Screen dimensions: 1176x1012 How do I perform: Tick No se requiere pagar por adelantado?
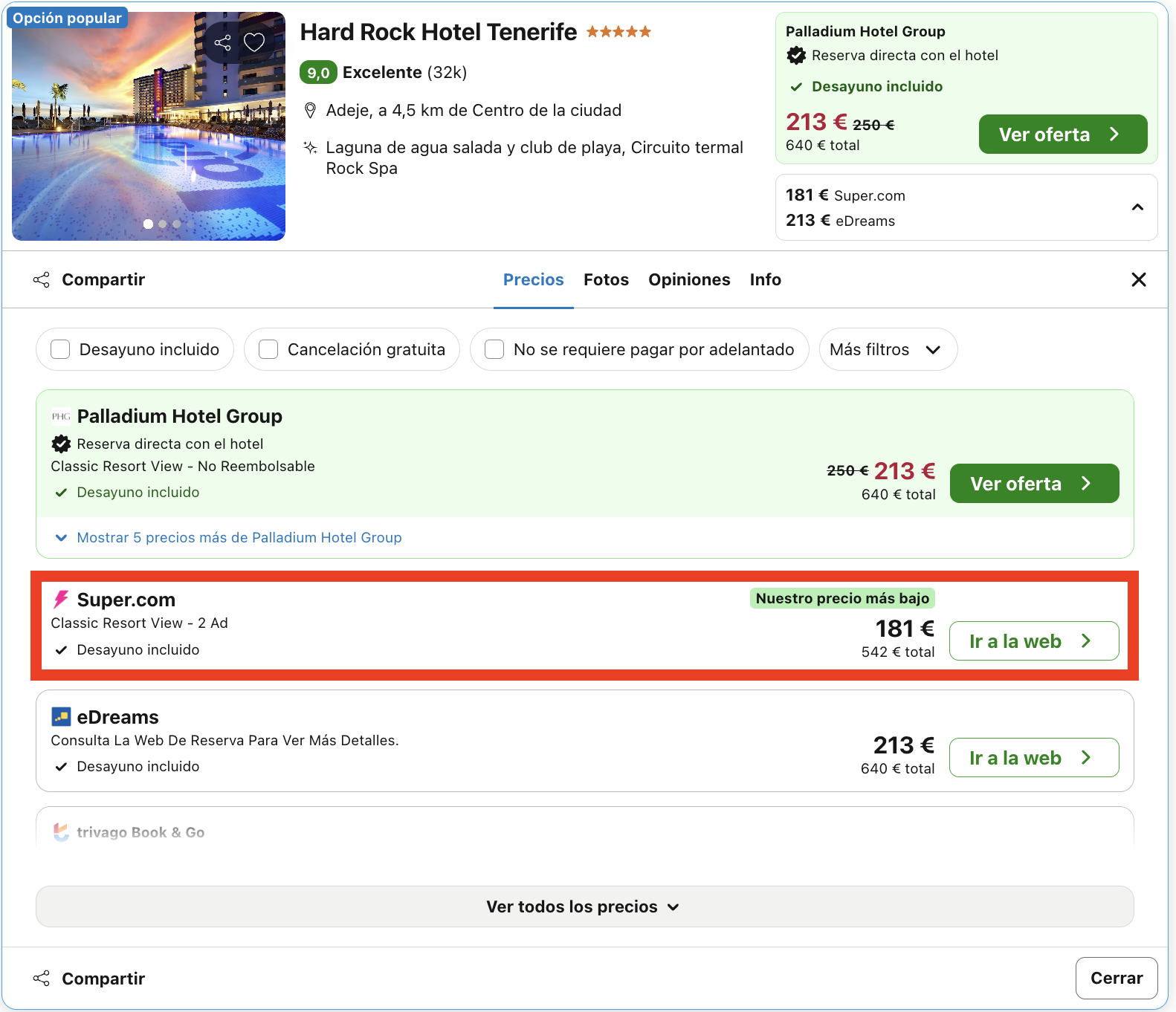(x=494, y=349)
